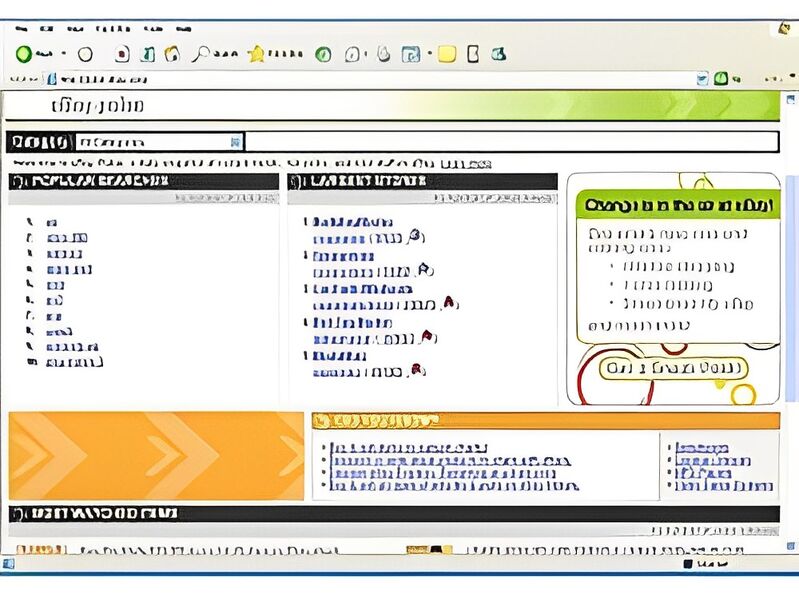Screen dimensions: 799x598
Task: Open the top blue link in middle column
Action: tap(348, 222)
